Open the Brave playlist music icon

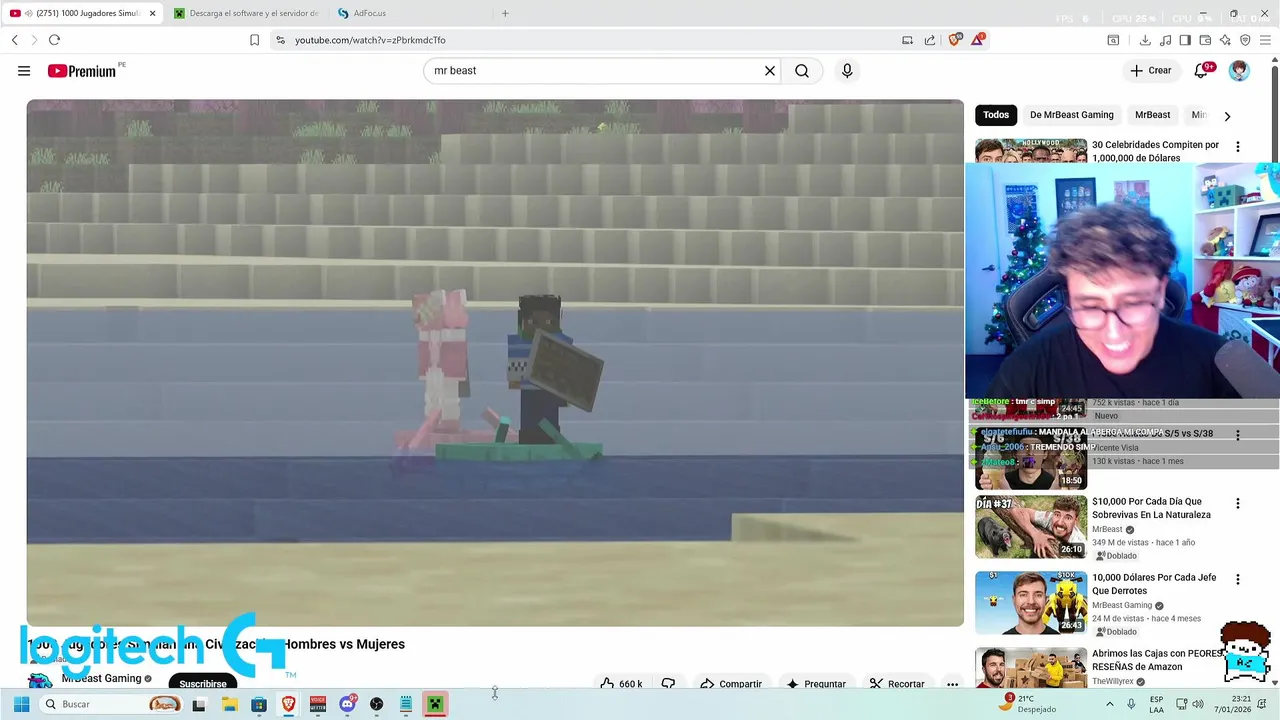[1165, 40]
